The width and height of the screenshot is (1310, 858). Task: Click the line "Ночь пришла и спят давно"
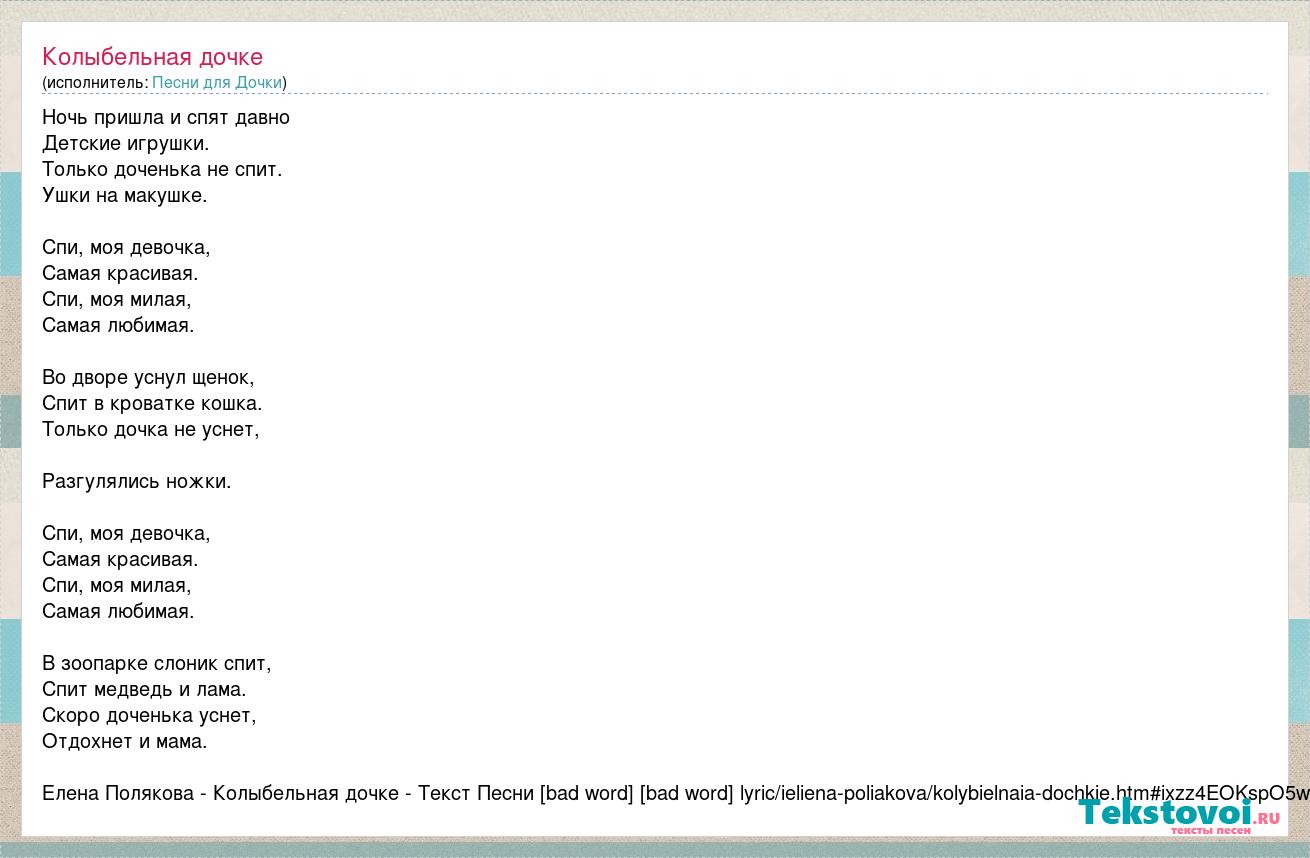click(x=166, y=117)
